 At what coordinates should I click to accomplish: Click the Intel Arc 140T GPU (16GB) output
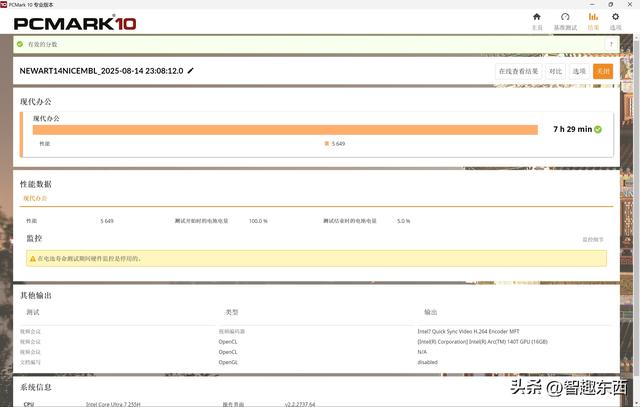(482, 342)
